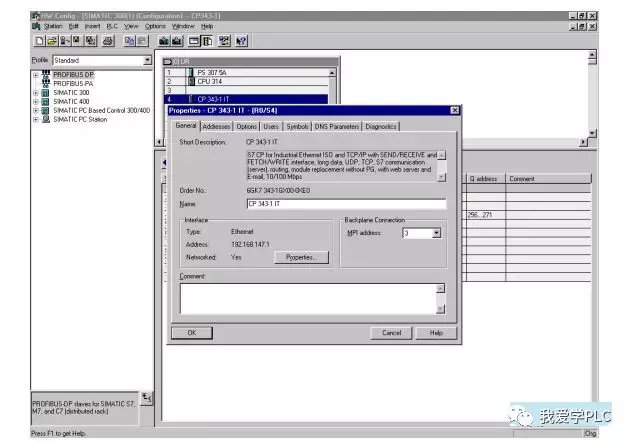Open the MPI address dropdown
Image resolution: width=632 pixels, height=445 pixels.
(436, 233)
